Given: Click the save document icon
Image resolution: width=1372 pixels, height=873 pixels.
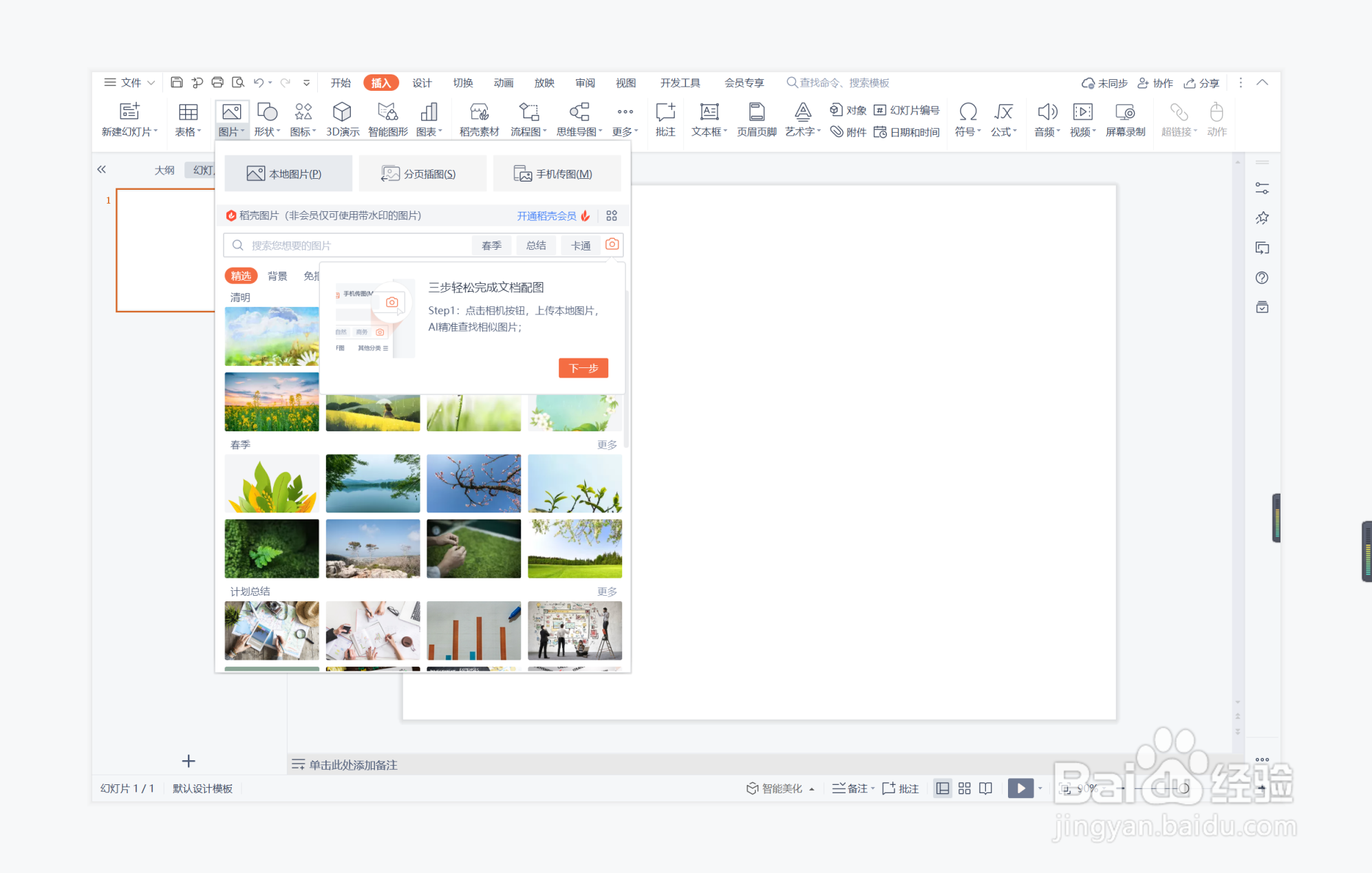Looking at the screenshot, I should [177, 83].
